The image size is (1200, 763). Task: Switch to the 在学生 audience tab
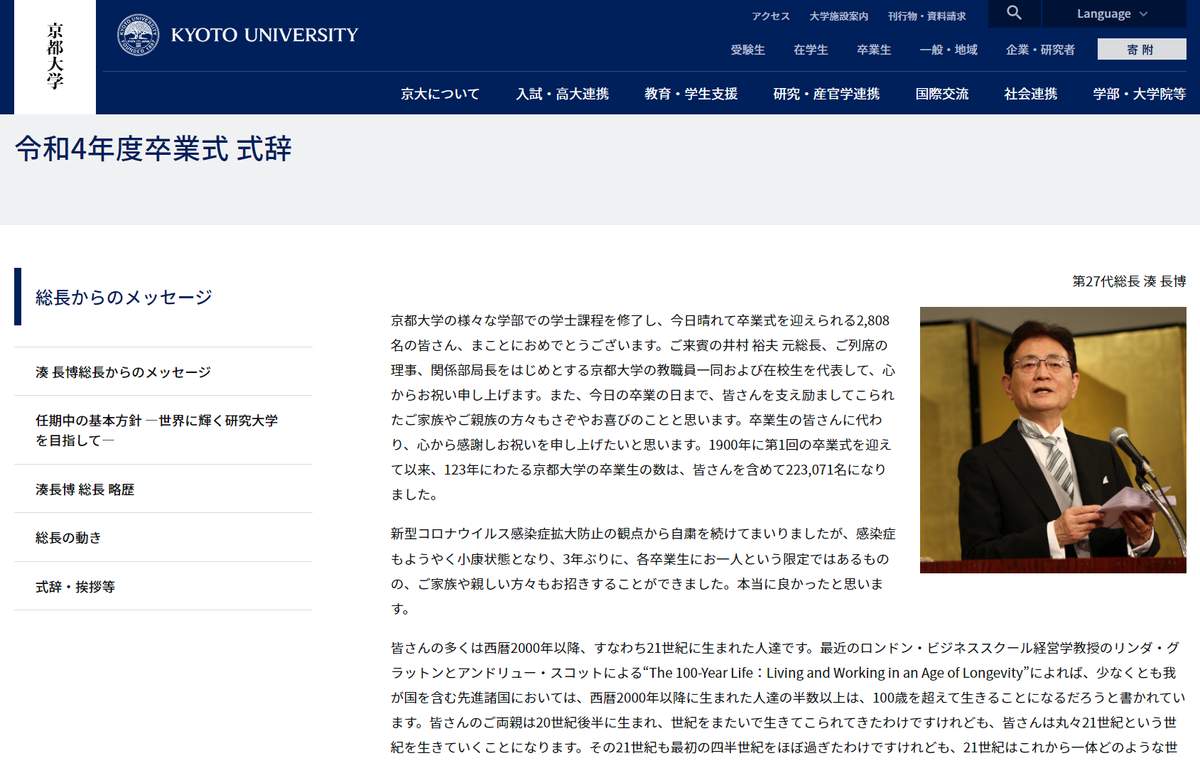(x=812, y=48)
